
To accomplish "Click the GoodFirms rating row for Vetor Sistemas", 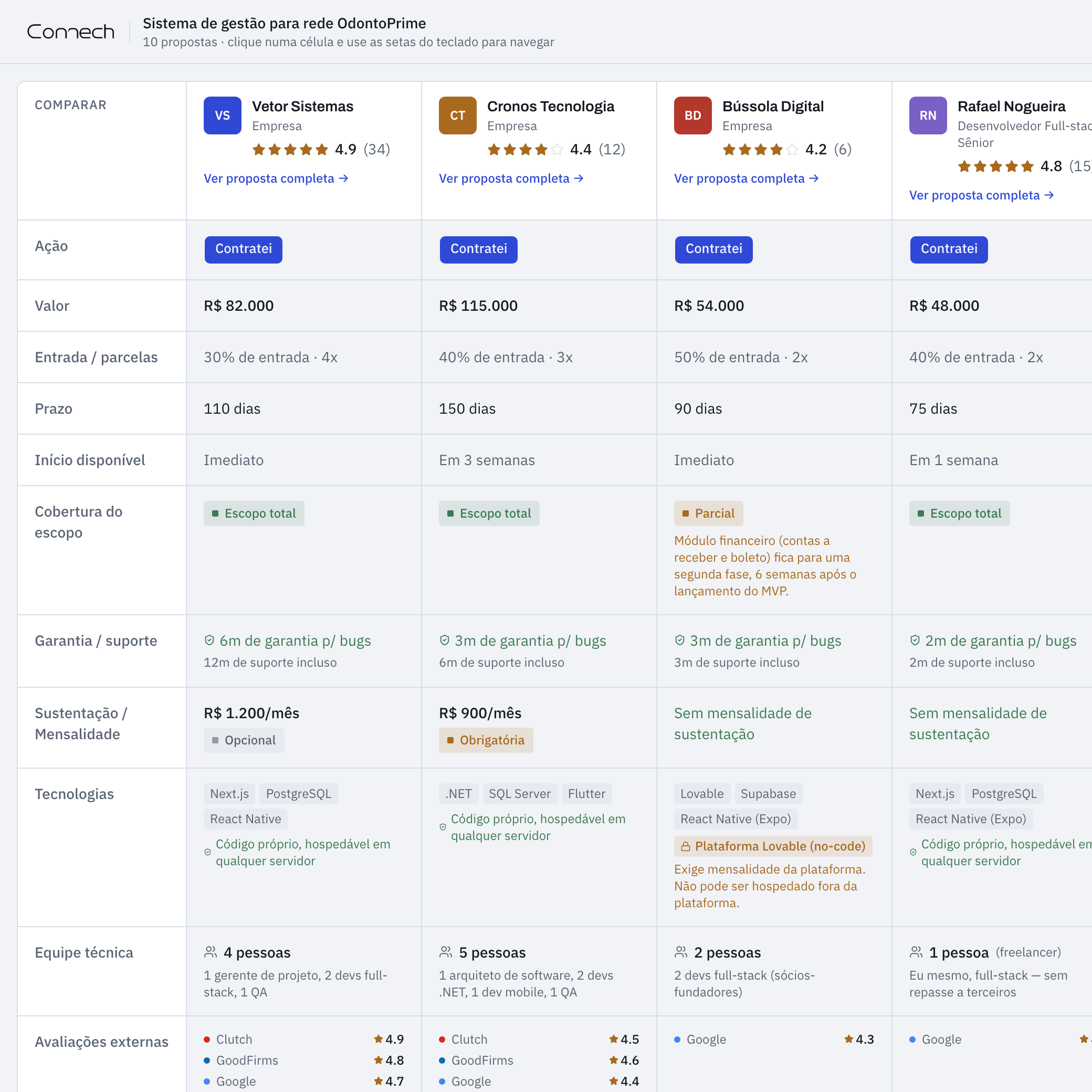I will (303, 1060).
